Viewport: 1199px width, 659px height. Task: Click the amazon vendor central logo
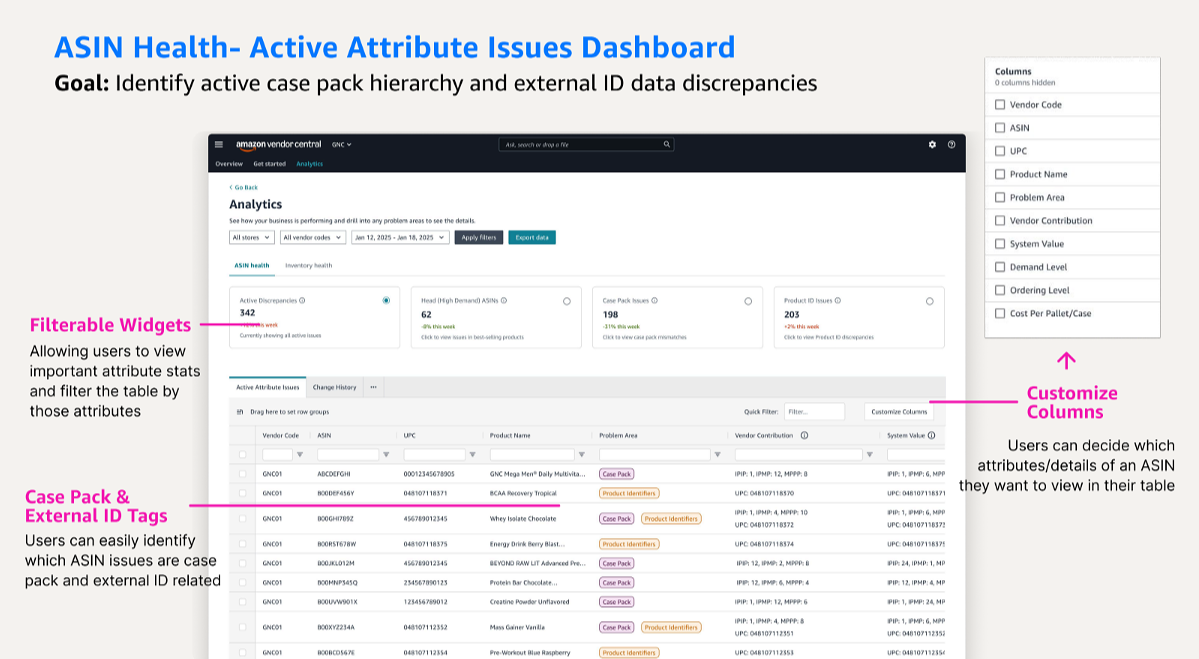[x=278, y=144]
